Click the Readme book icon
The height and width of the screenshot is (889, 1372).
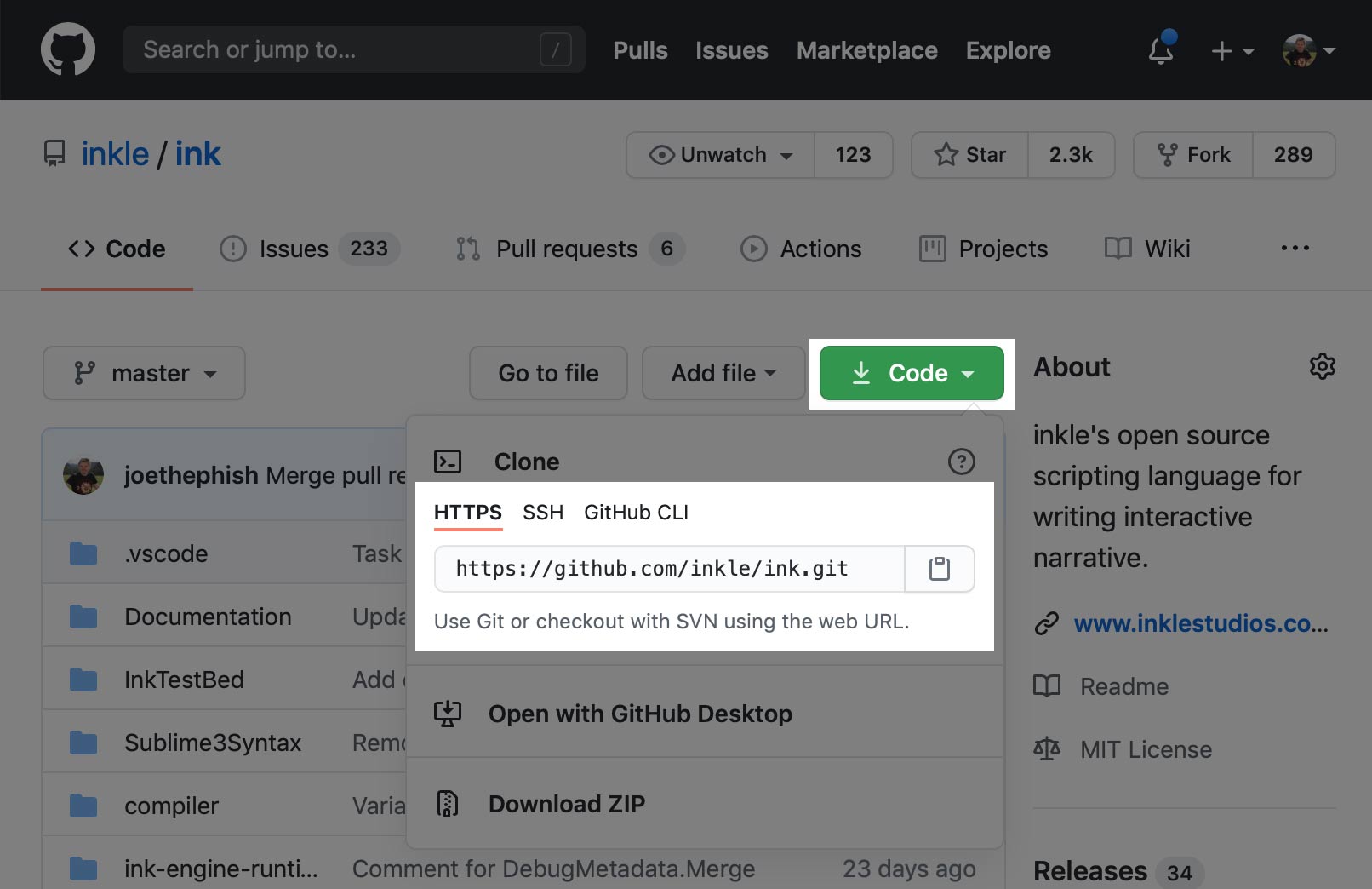pos(1047,686)
